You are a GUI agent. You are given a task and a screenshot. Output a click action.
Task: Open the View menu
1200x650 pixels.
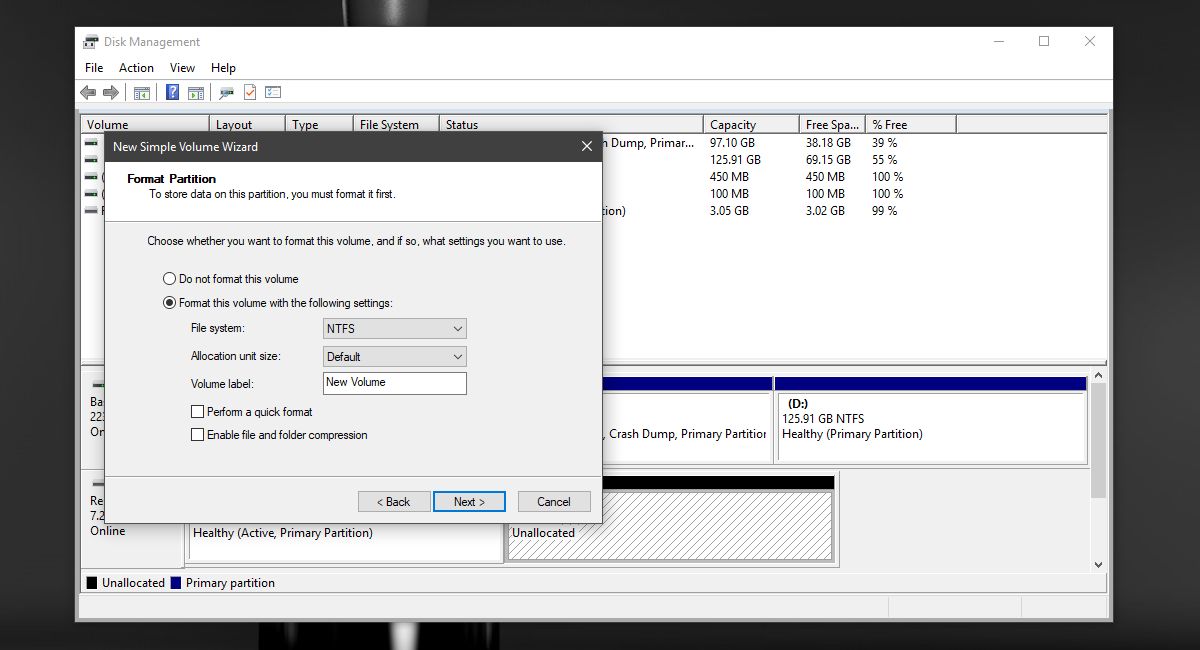pyautogui.click(x=182, y=68)
